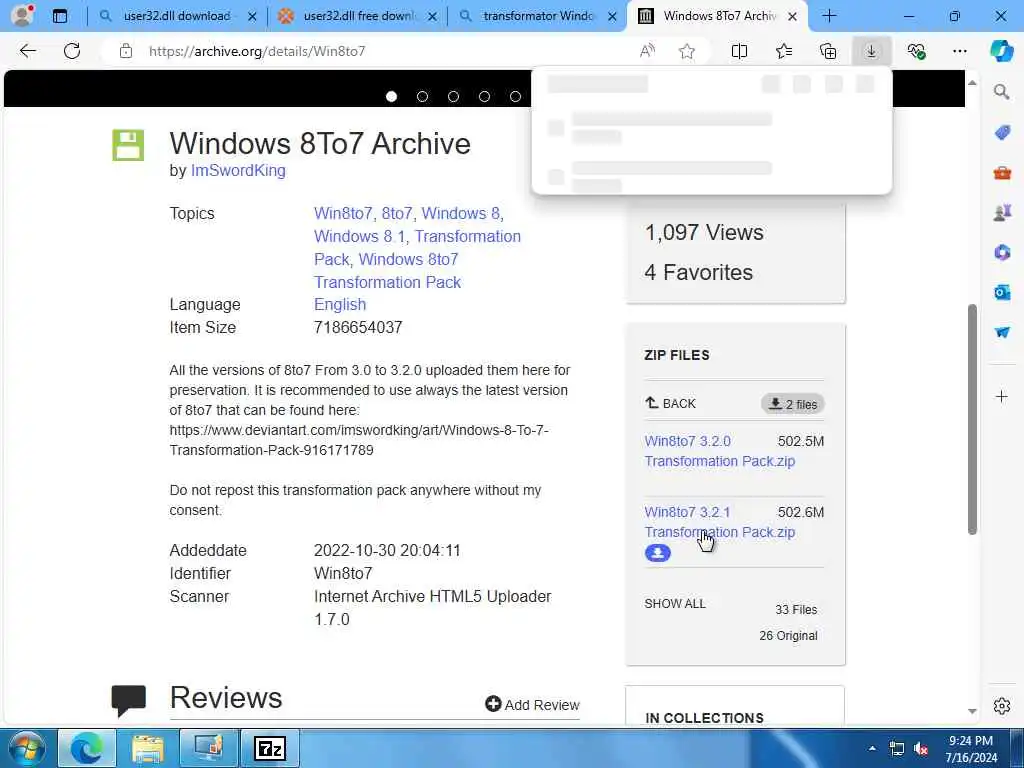Open the tab actions menu icon

point(59,16)
